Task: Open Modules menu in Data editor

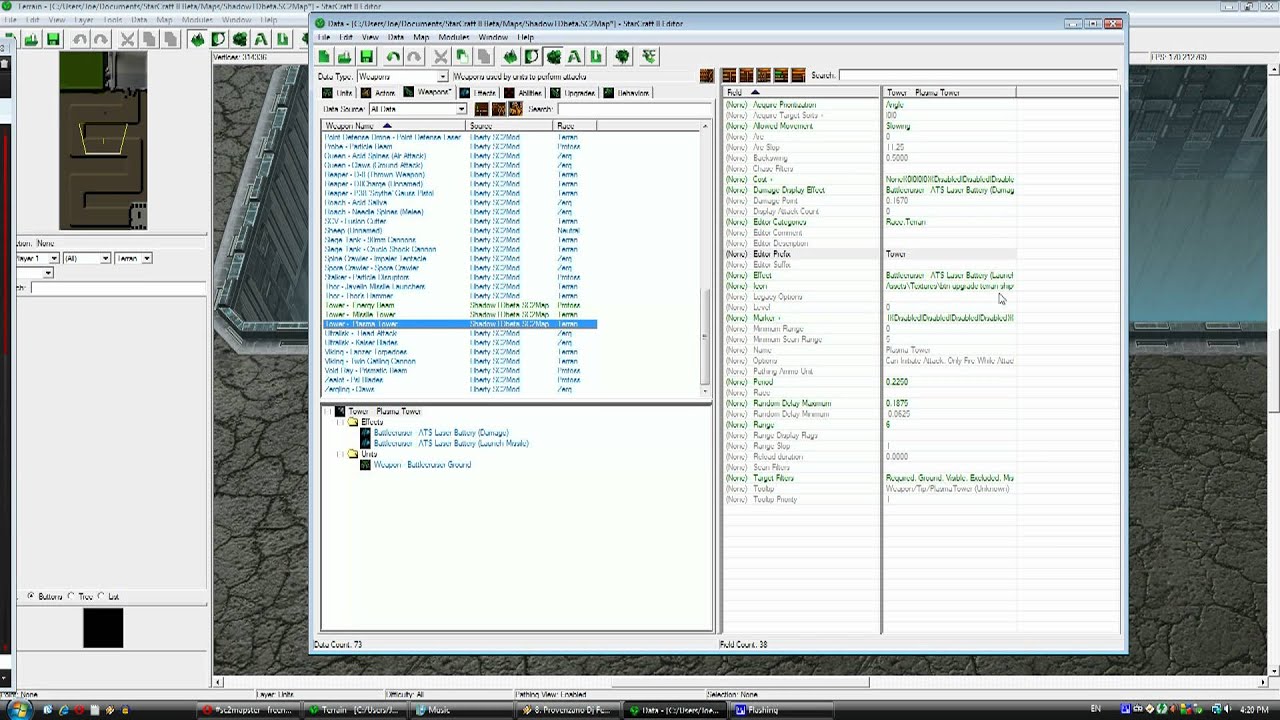Action: 454,37
